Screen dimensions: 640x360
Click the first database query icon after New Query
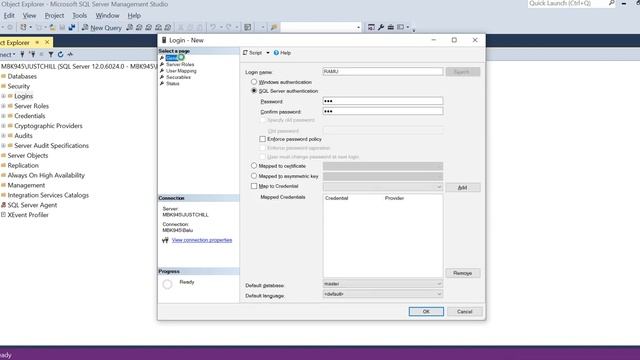point(129,27)
